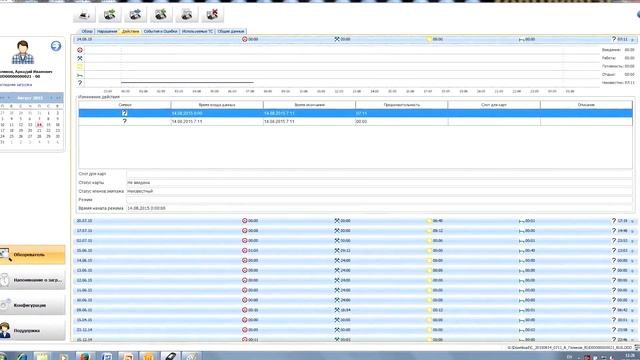Expand the 11.06.15 day row
The height and width of the screenshot is (360, 640).
(633, 290)
